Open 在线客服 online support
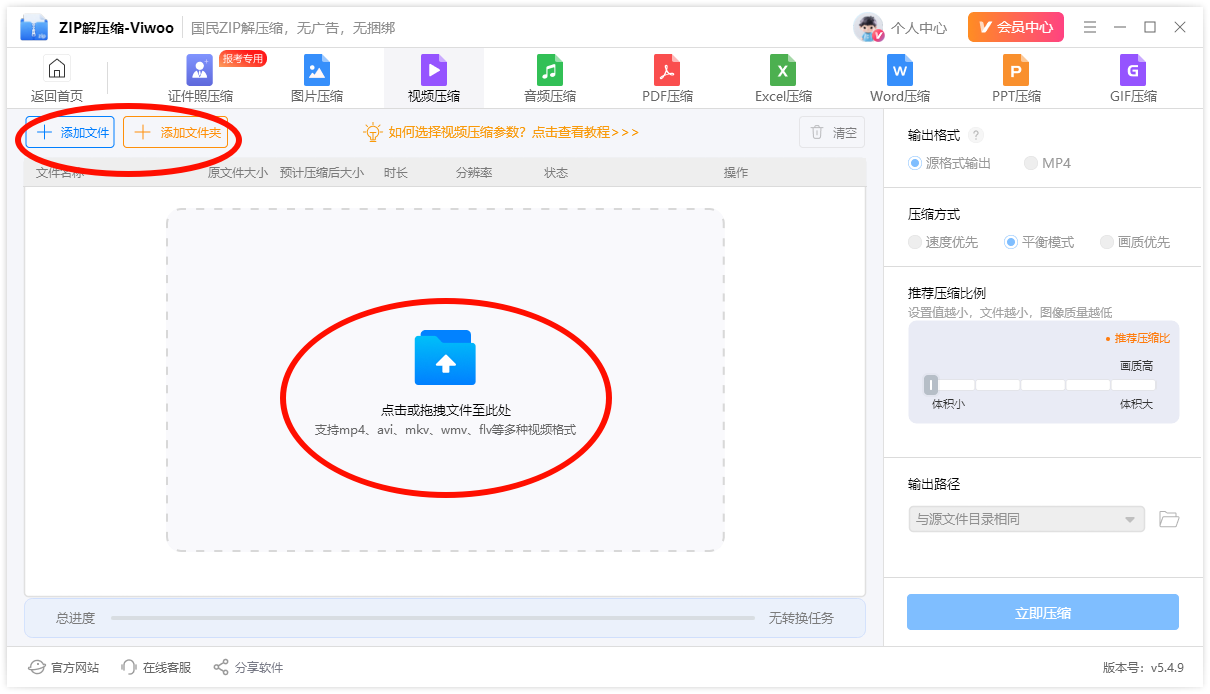Image resolution: width=1210 pixels, height=694 pixels. coord(156,667)
